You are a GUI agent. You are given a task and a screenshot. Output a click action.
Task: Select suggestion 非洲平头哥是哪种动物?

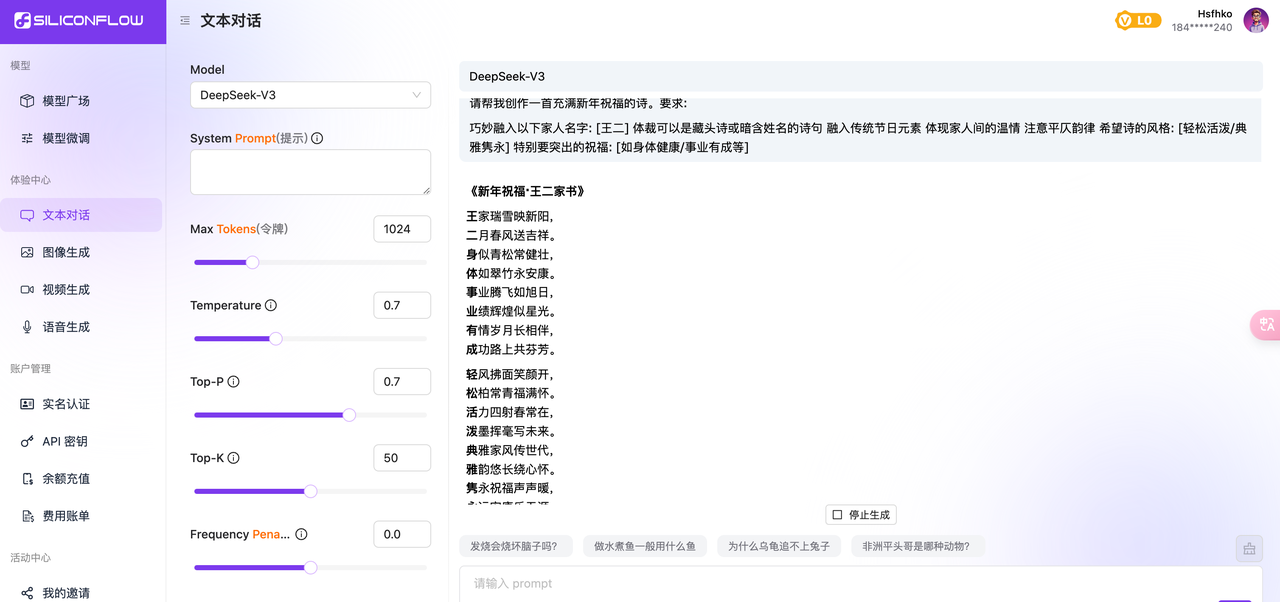coord(917,546)
